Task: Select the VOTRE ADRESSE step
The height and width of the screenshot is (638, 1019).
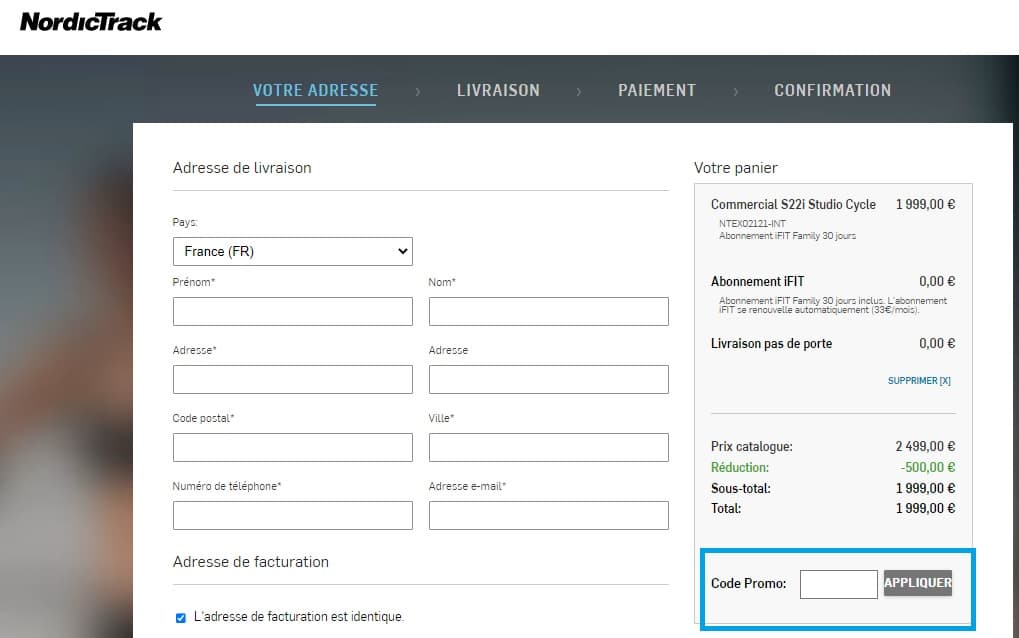Action: (x=315, y=90)
